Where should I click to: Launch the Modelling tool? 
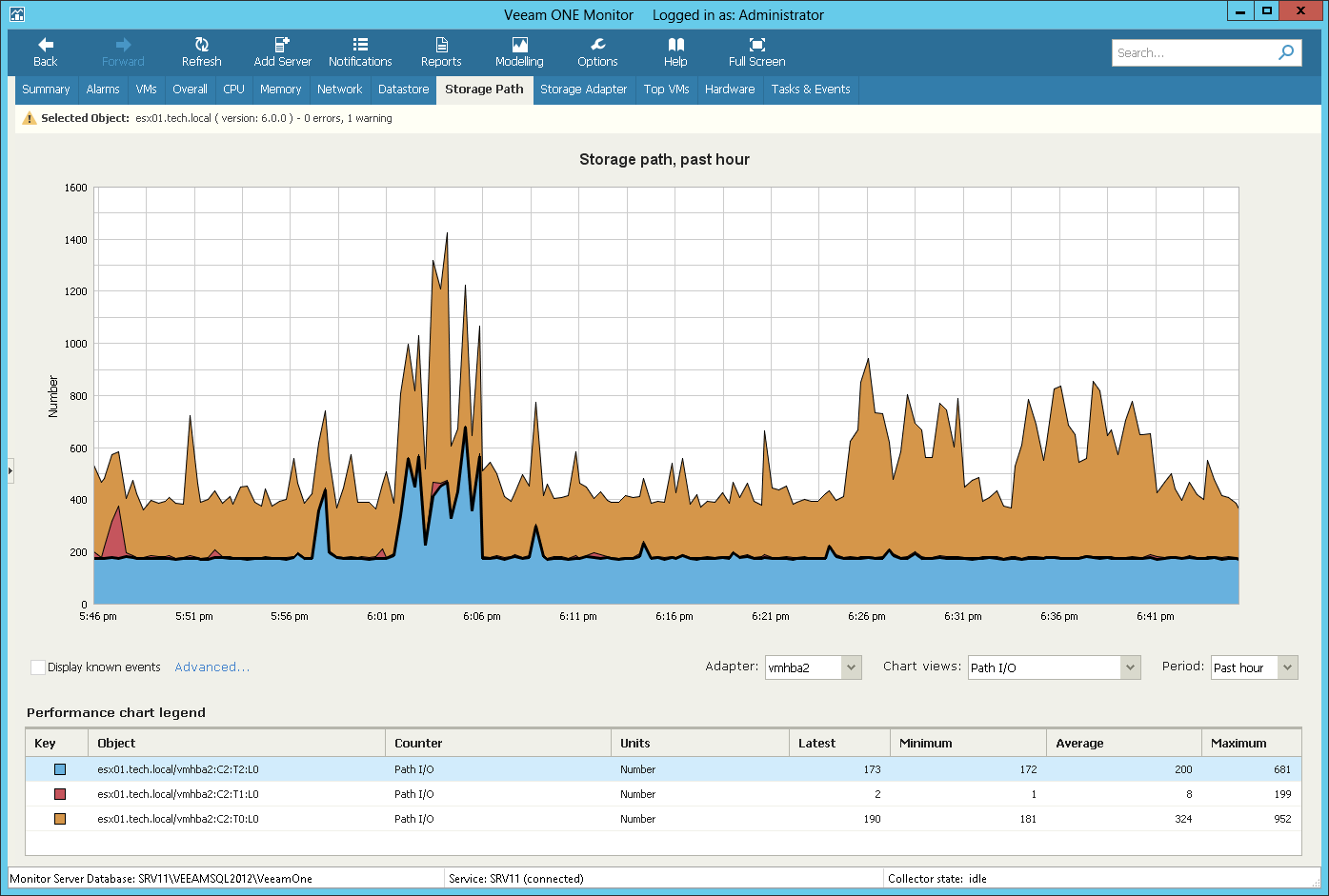519,52
